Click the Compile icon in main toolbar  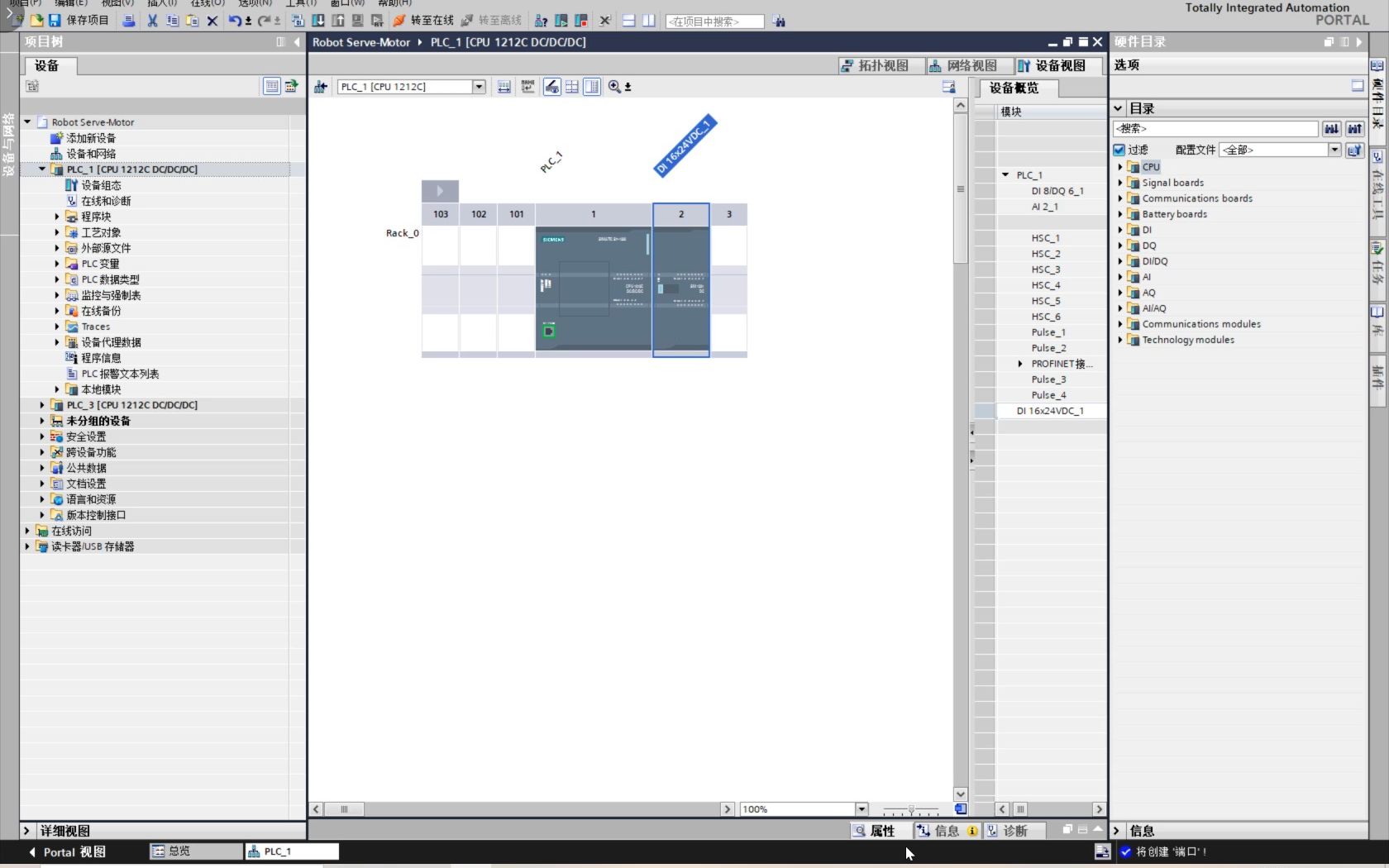pyautogui.click(x=298, y=21)
